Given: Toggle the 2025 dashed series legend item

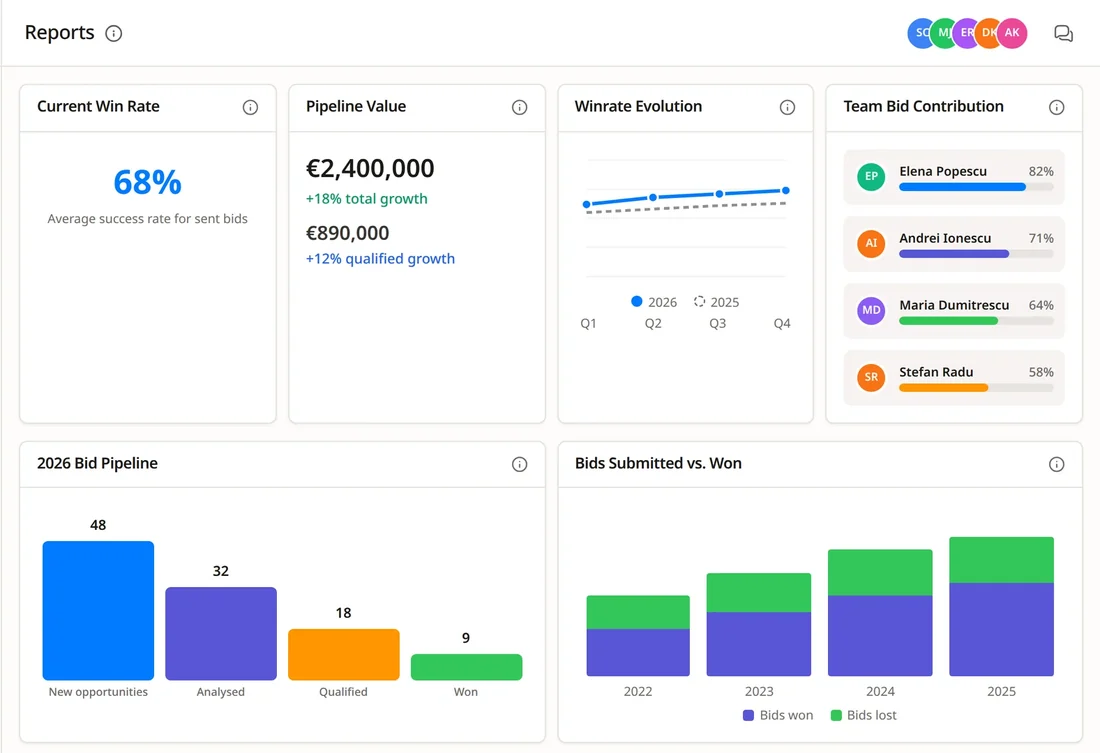Looking at the screenshot, I should pos(716,302).
